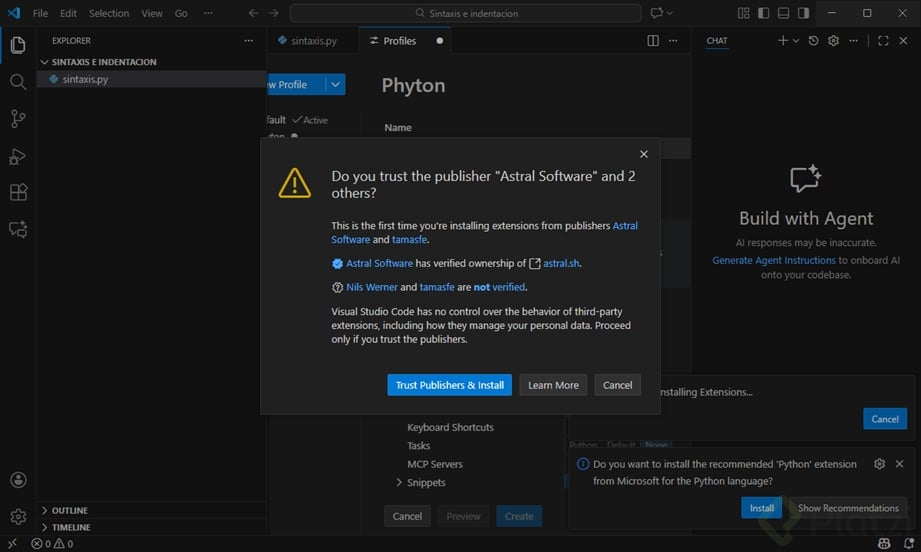Open the Selection menu

tap(108, 13)
